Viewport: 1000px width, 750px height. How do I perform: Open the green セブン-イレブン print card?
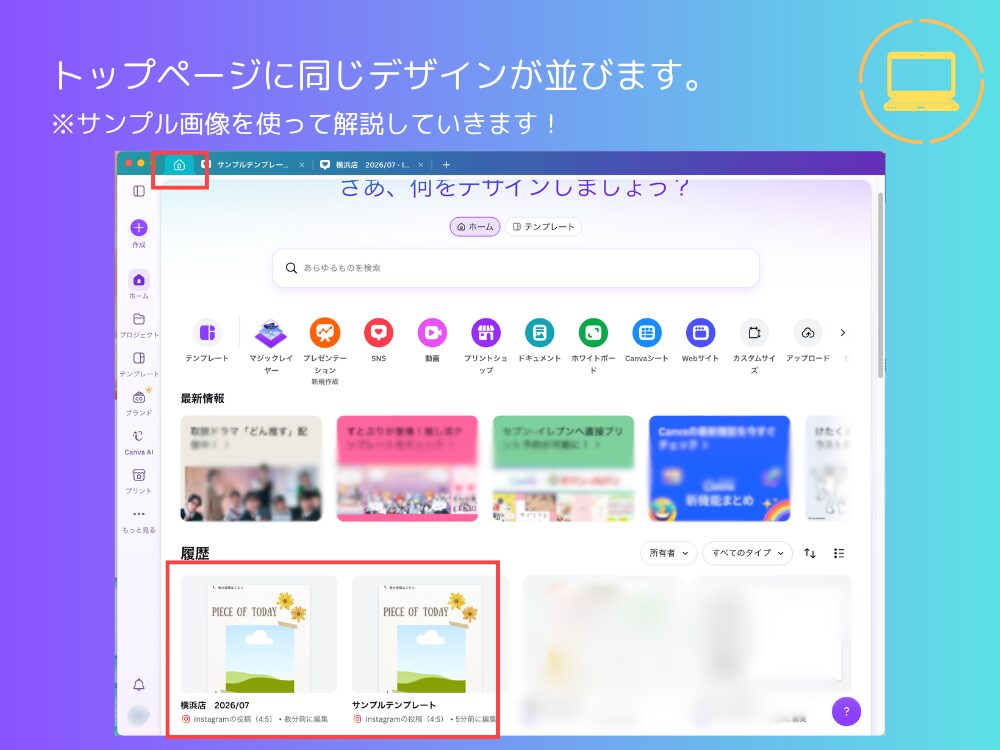pyautogui.click(x=563, y=469)
